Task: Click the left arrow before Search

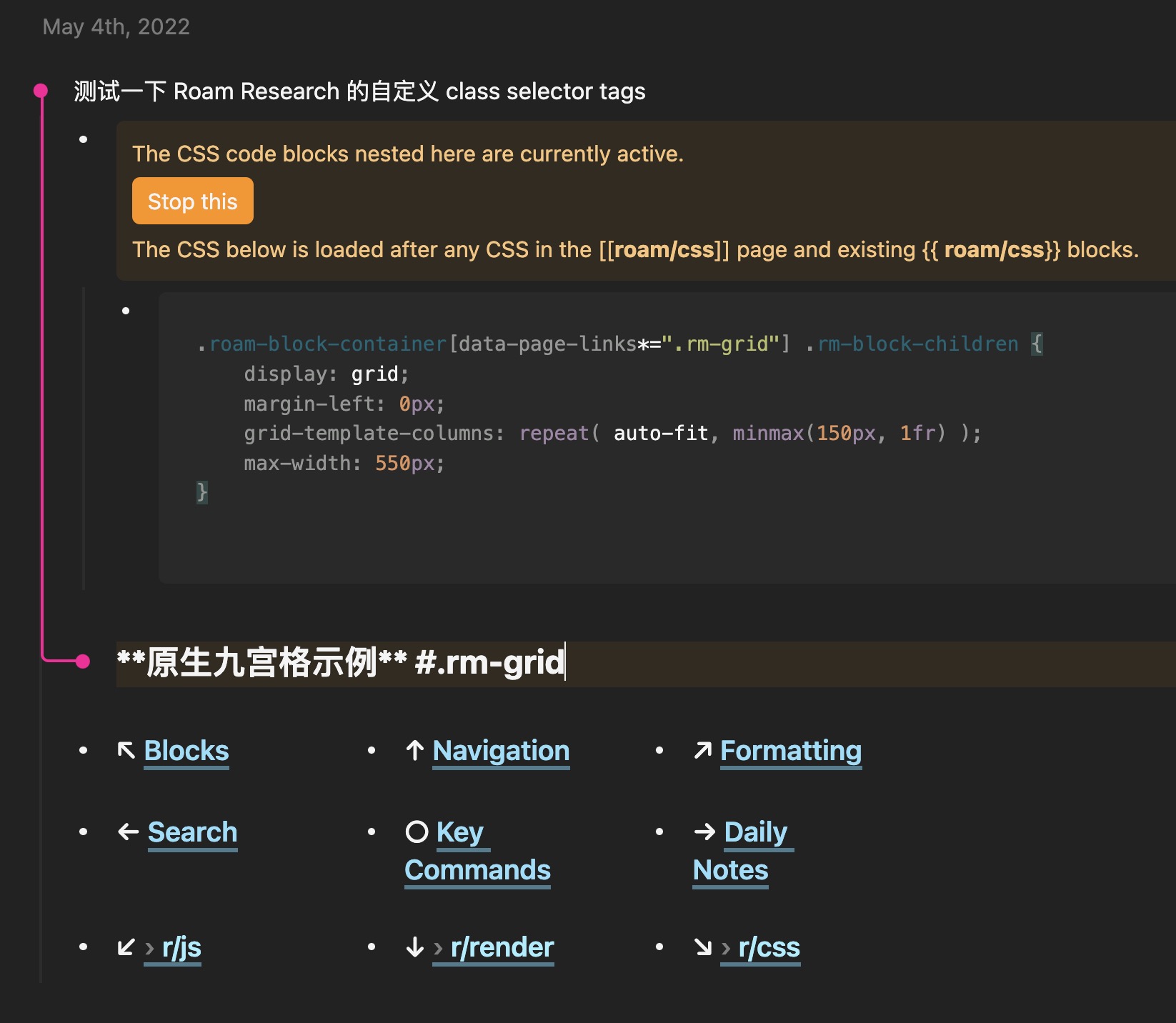Action: 129,832
